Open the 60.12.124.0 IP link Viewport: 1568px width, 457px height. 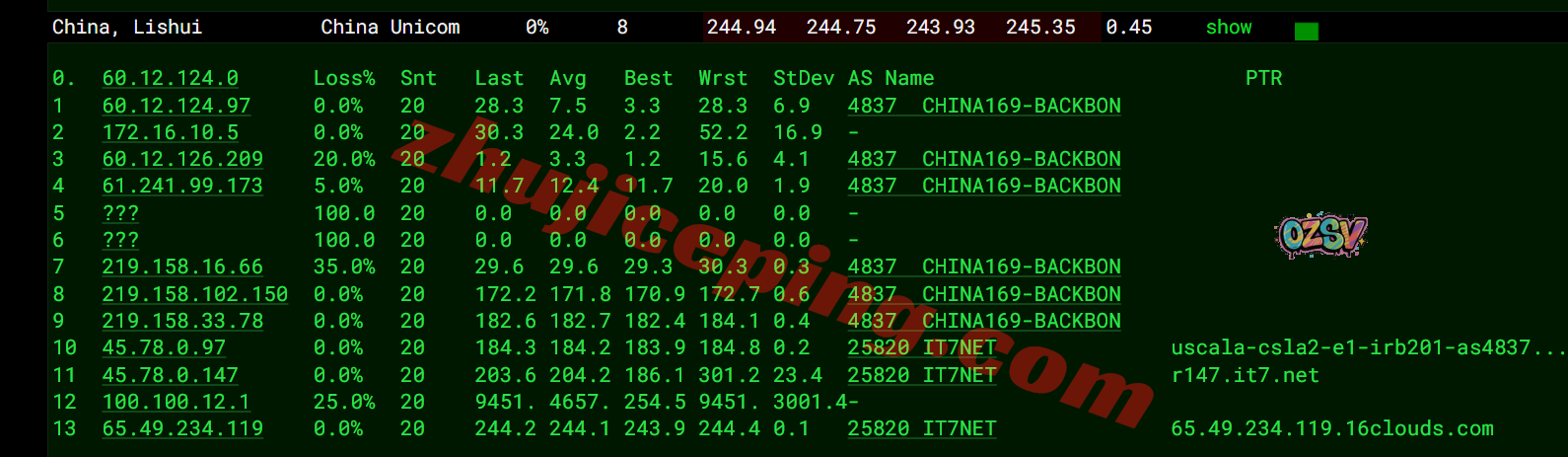(x=170, y=78)
